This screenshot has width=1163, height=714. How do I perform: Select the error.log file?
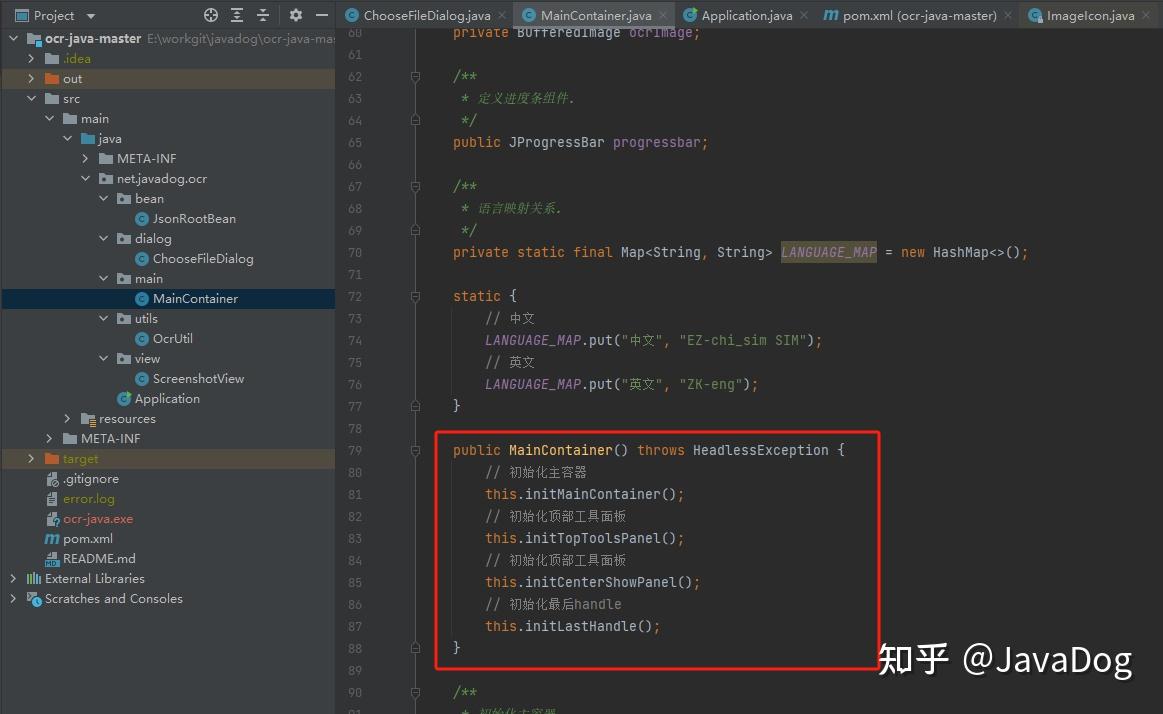coord(88,499)
